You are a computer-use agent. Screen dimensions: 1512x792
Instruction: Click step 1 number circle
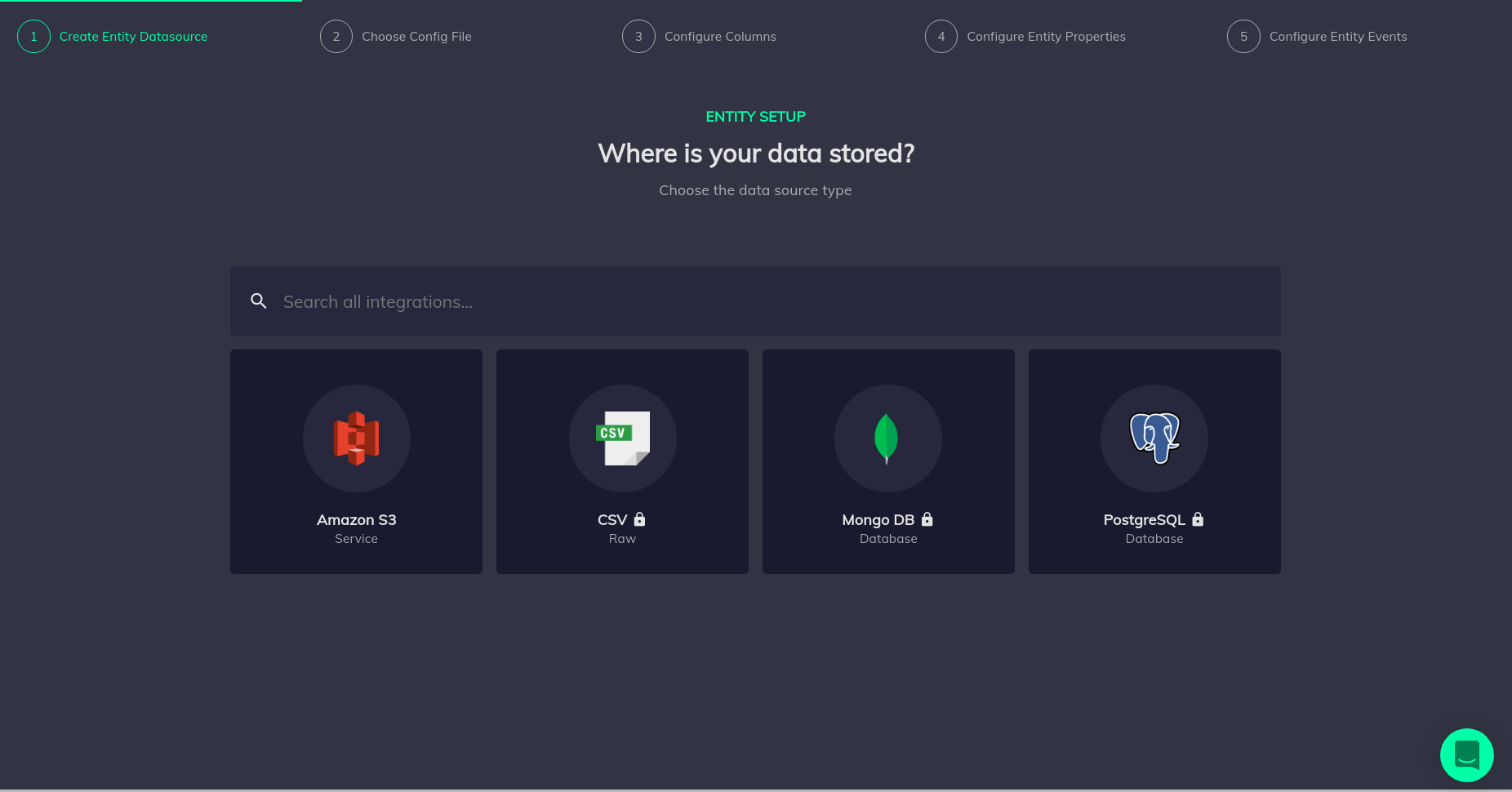pos(33,37)
